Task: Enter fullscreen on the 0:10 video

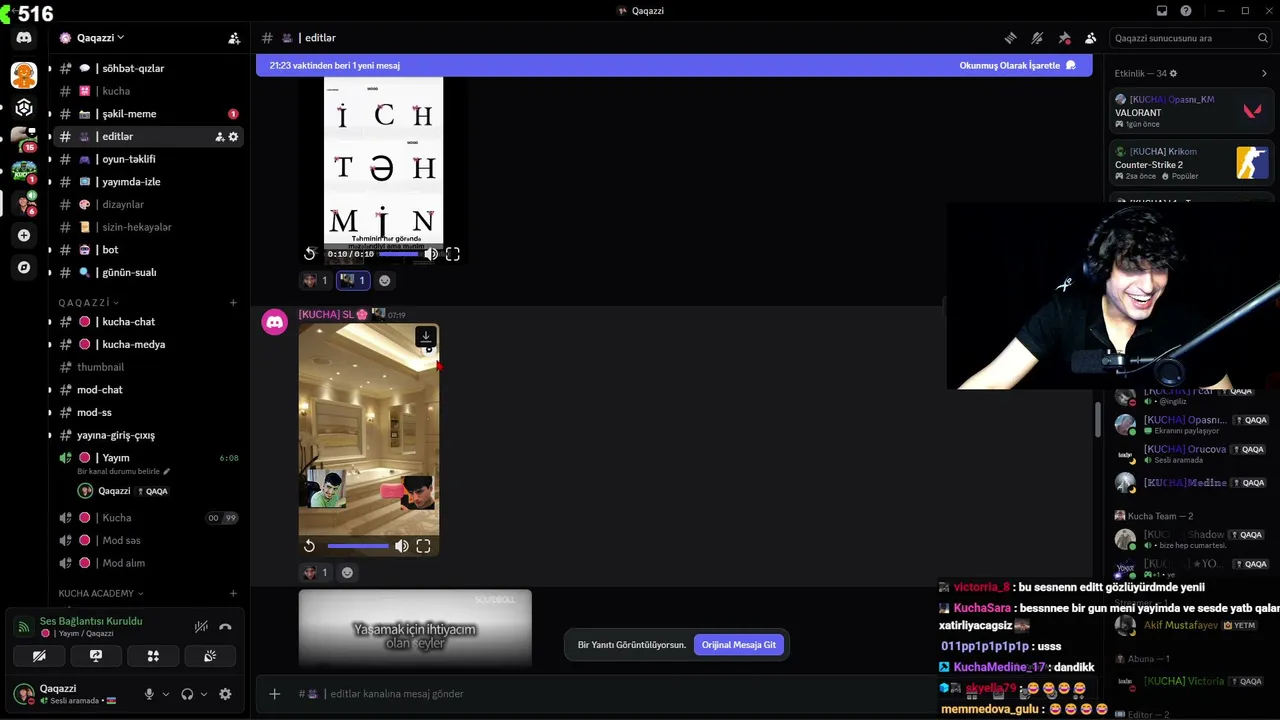Action: point(452,254)
